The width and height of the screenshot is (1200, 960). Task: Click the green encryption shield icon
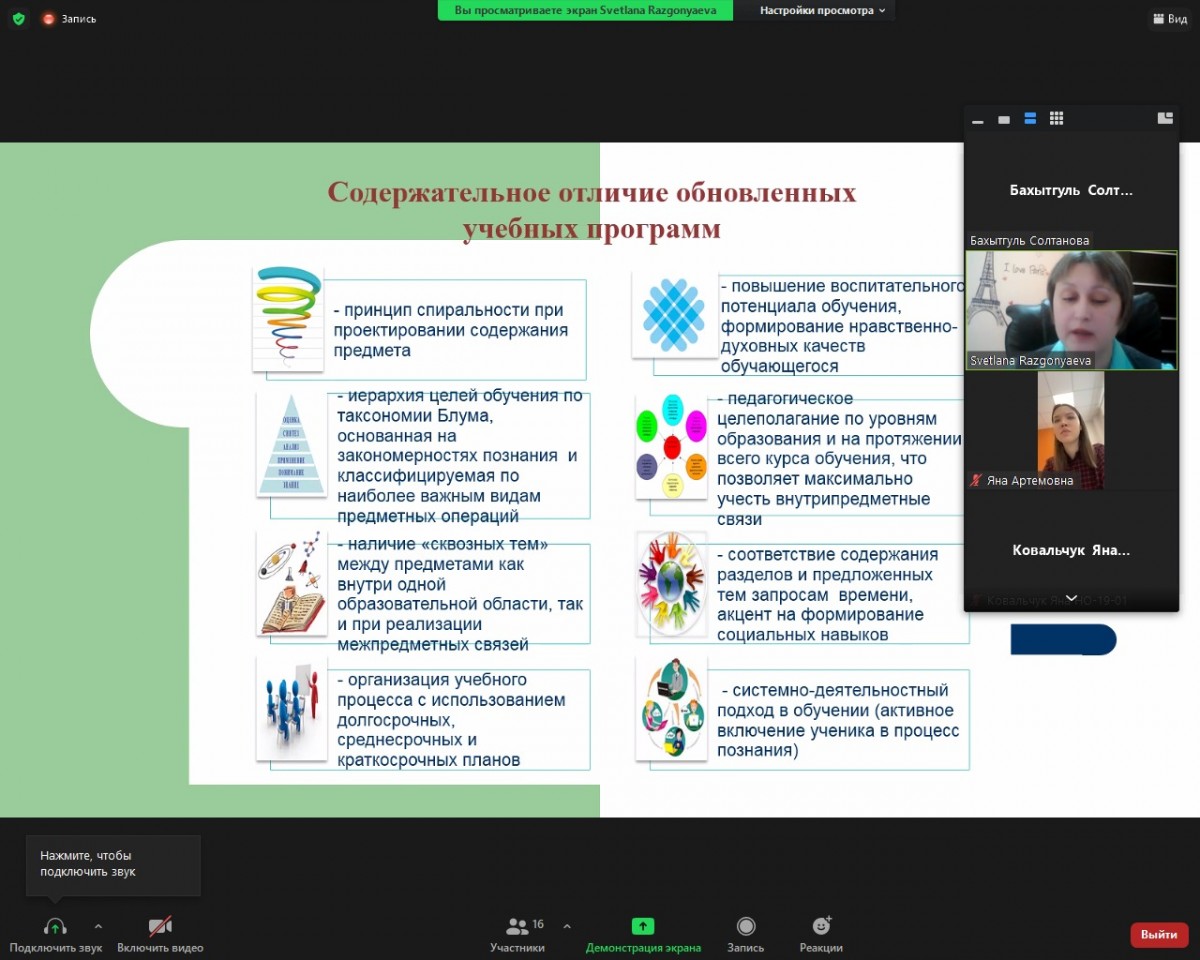click(x=18, y=18)
